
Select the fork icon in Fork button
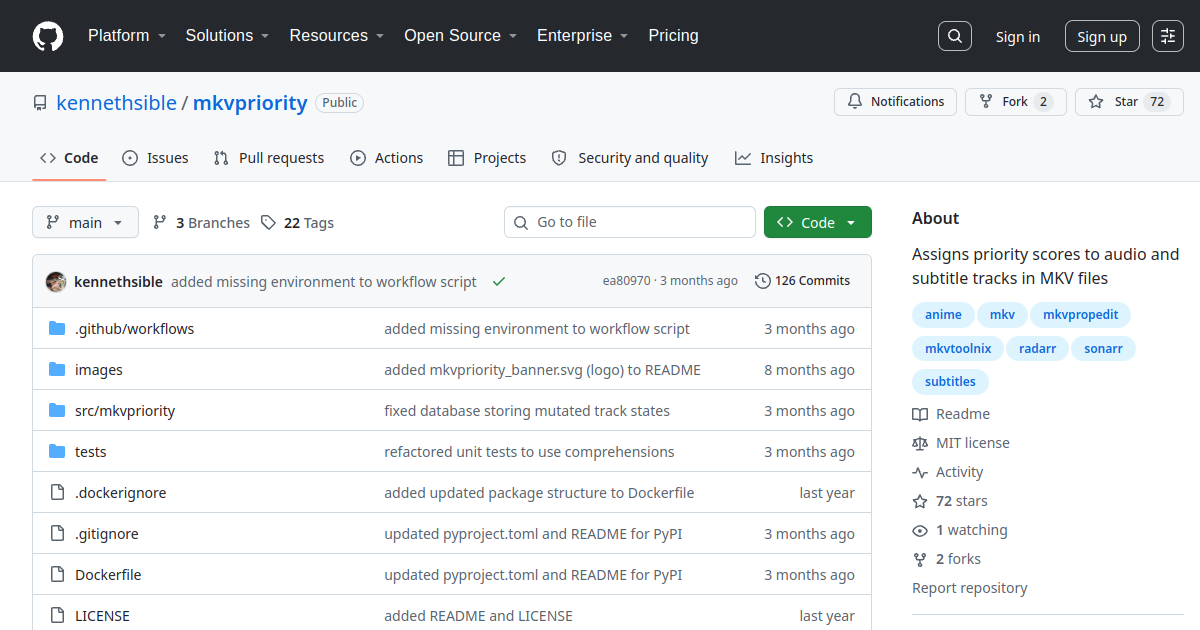pyautogui.click(x=986, y=102)
